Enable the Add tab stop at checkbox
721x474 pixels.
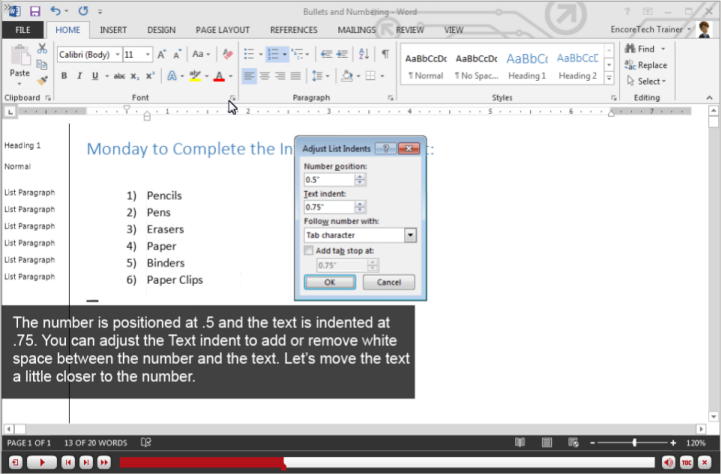coord(309,251)
